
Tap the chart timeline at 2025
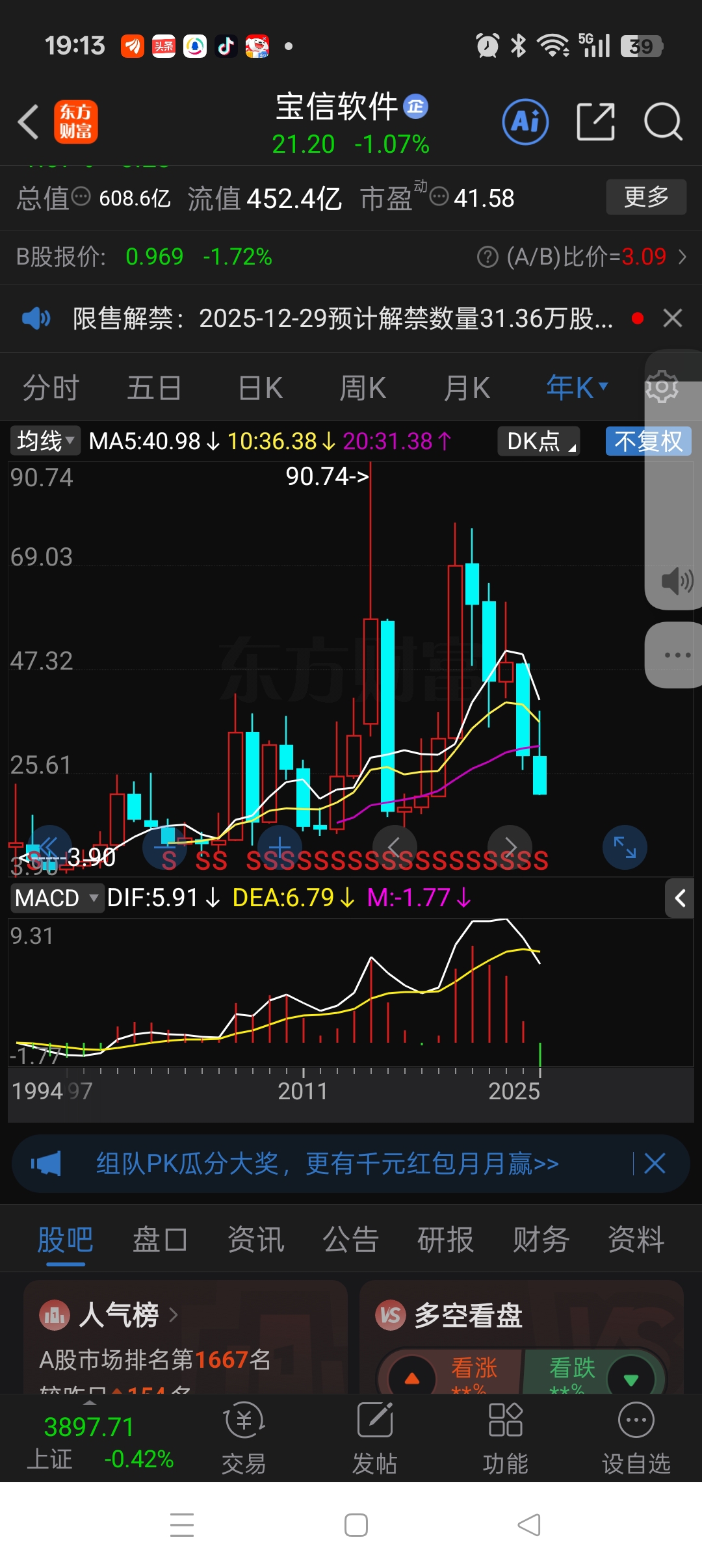[514, 1091]
